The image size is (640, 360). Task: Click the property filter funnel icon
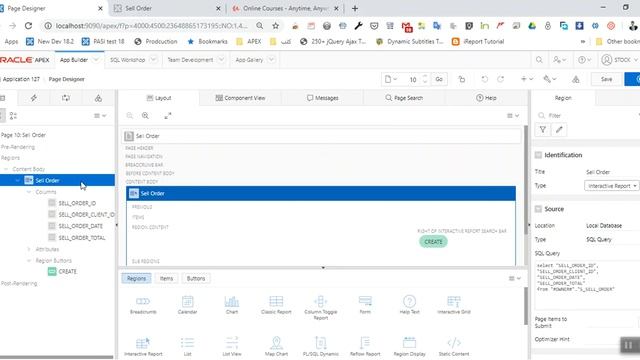point(543,130)
